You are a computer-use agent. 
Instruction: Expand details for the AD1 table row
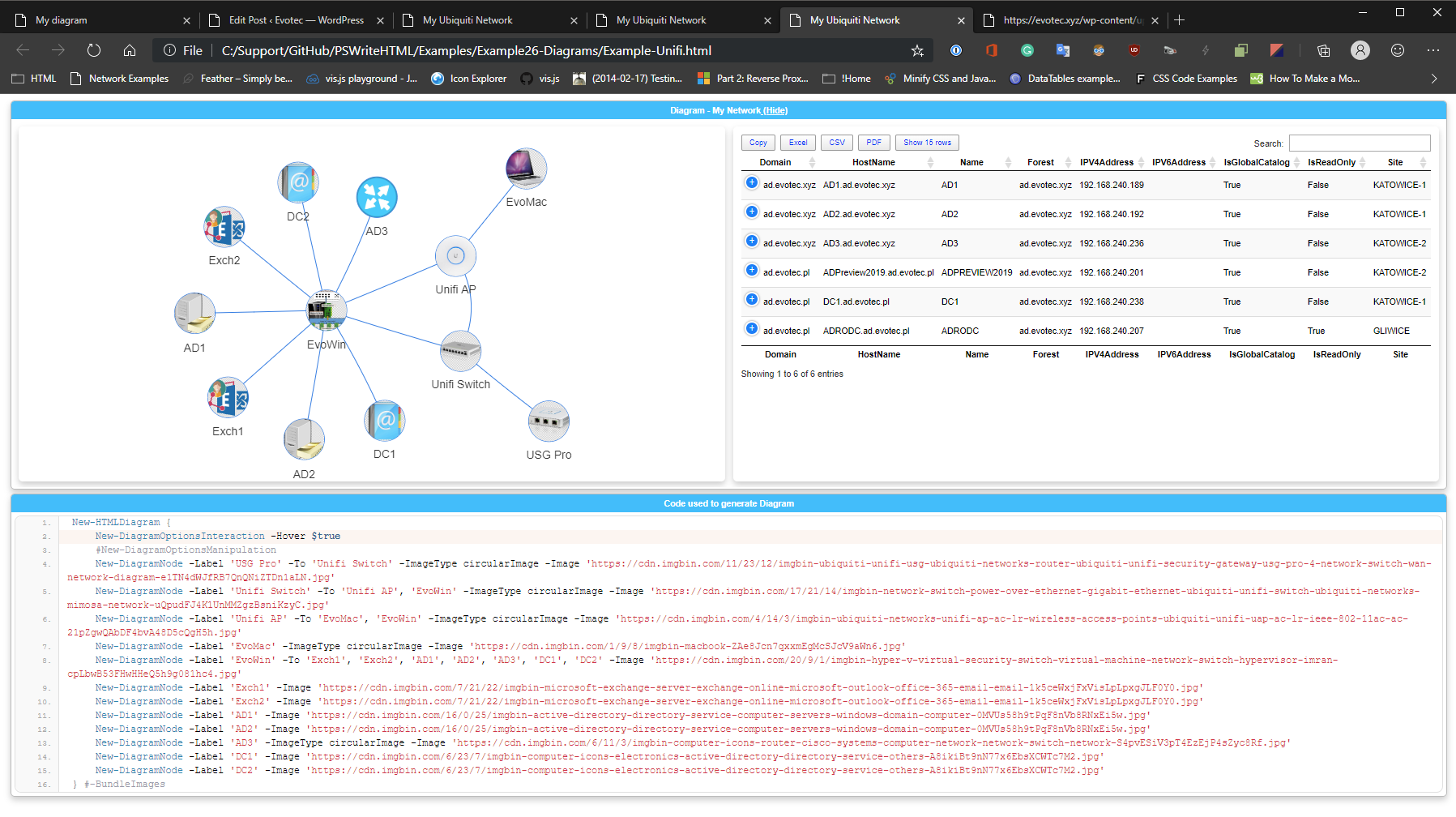[752, 184]
